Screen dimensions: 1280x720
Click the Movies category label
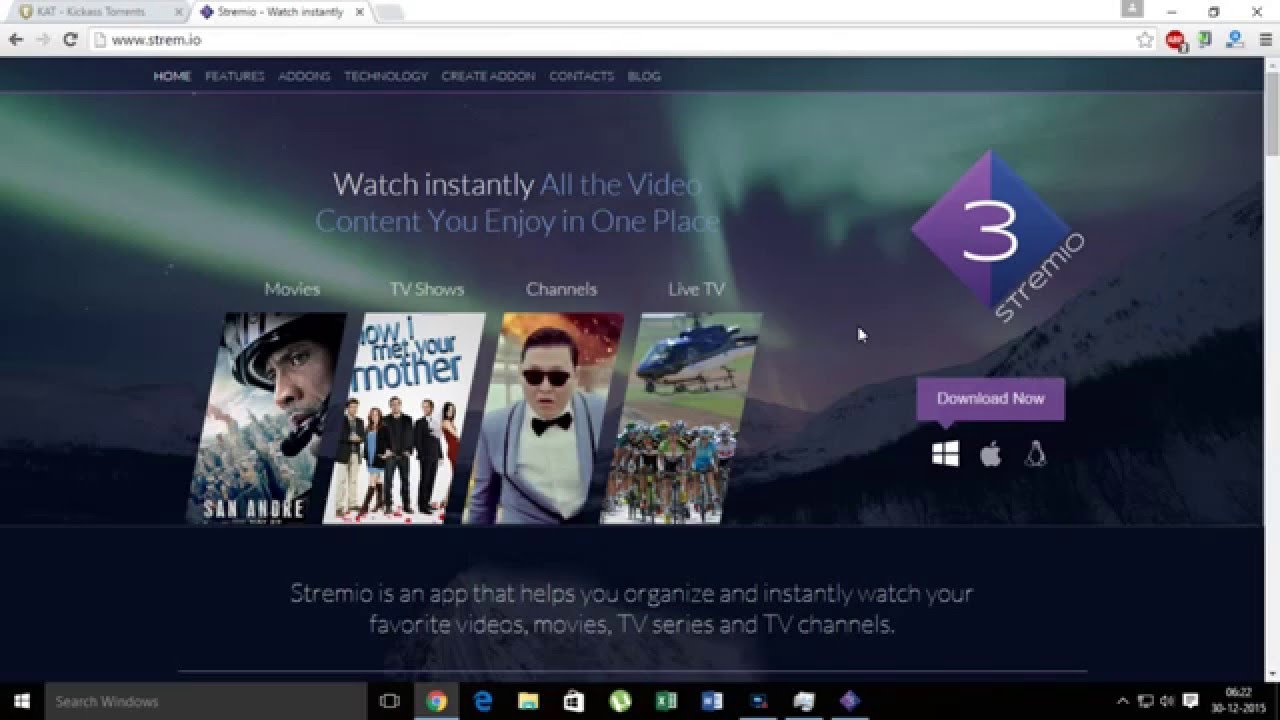[x=292, y=289]
